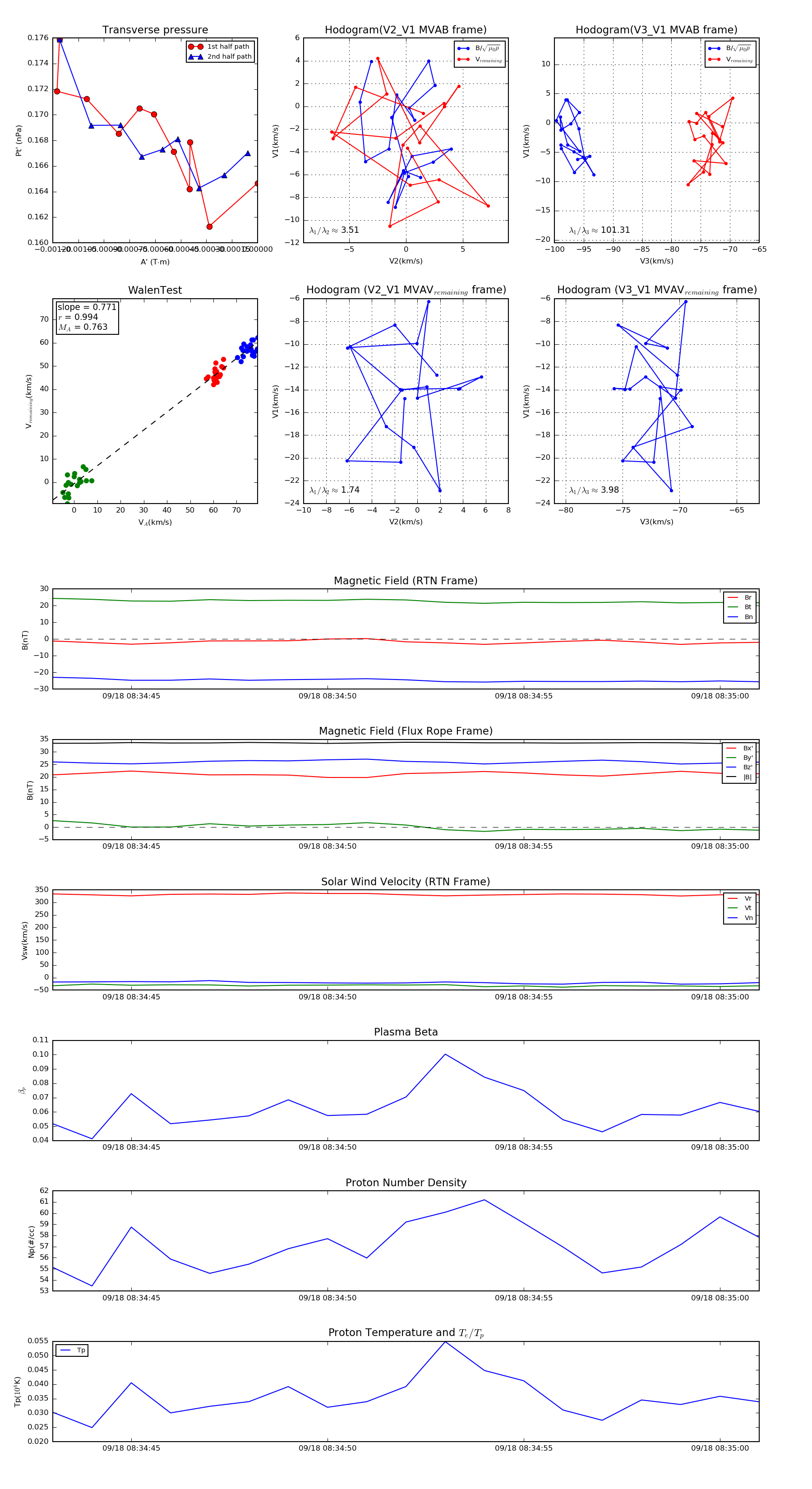
Task: Click the B/√(μ0ρ) legend entry in V2_V1 MVAB hodogram
Action: (479, 49)
